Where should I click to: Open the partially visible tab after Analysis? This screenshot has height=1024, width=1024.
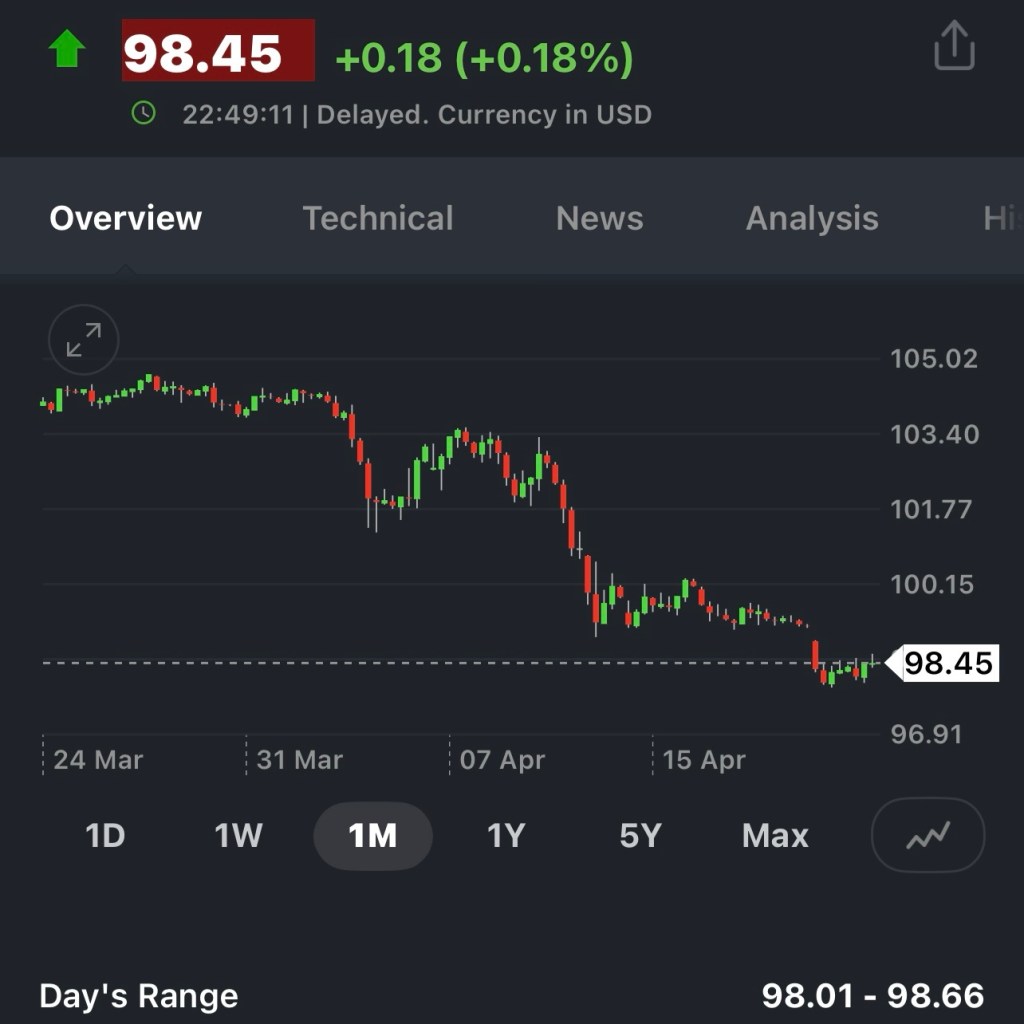point(1000,218)
